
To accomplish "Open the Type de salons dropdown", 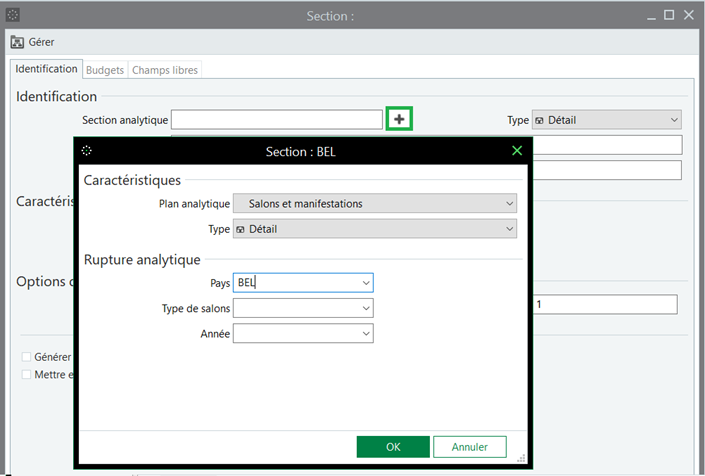I will [x=366, y=308].
